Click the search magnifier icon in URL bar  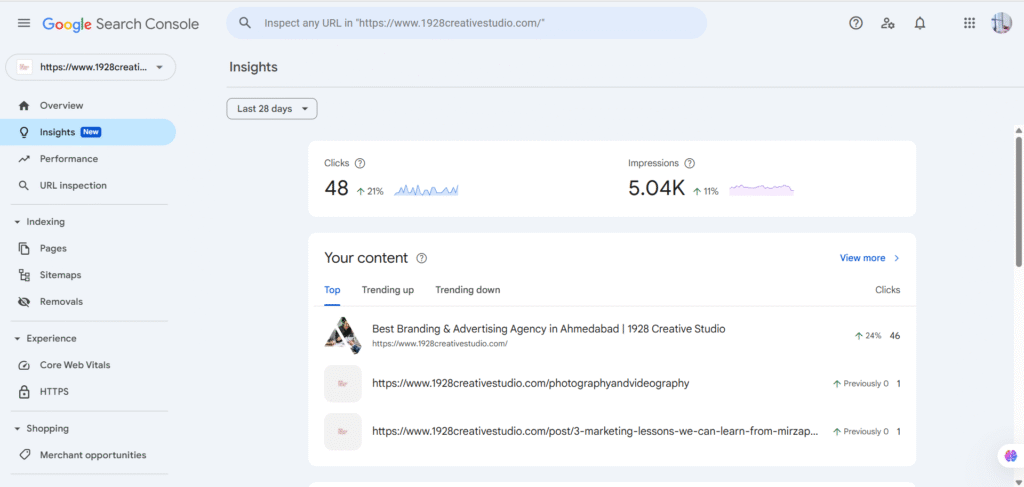[245, 23]
